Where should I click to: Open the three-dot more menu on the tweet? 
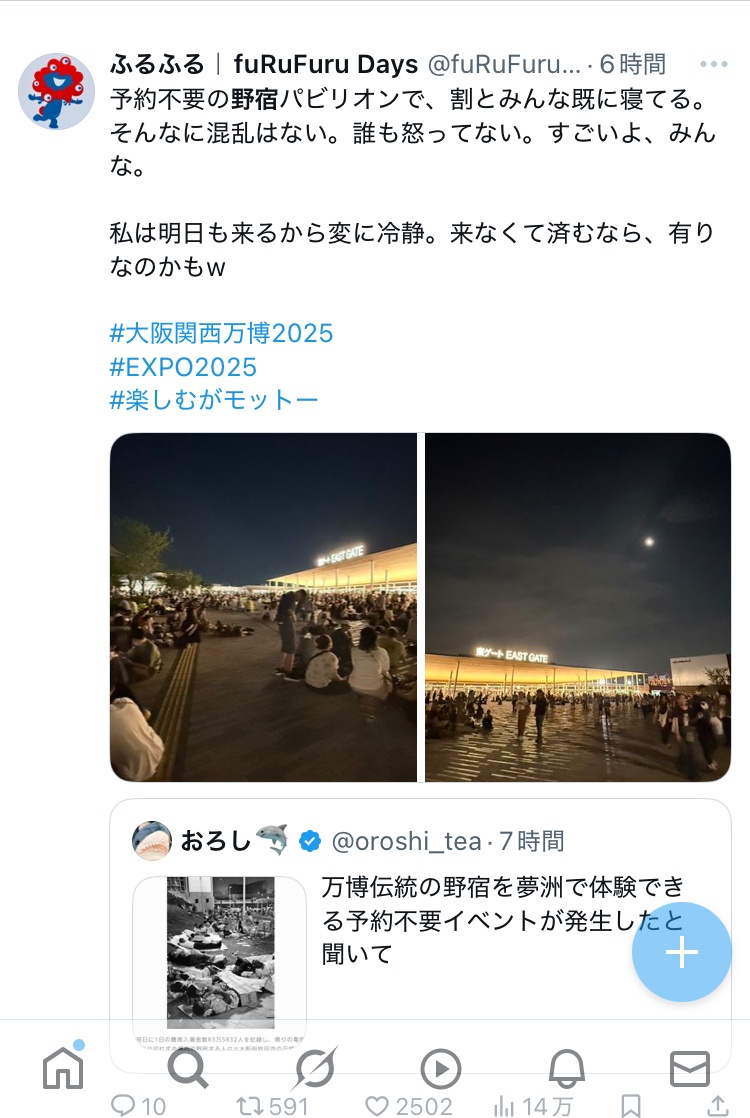pyautogui.click(x=714, y=64)
